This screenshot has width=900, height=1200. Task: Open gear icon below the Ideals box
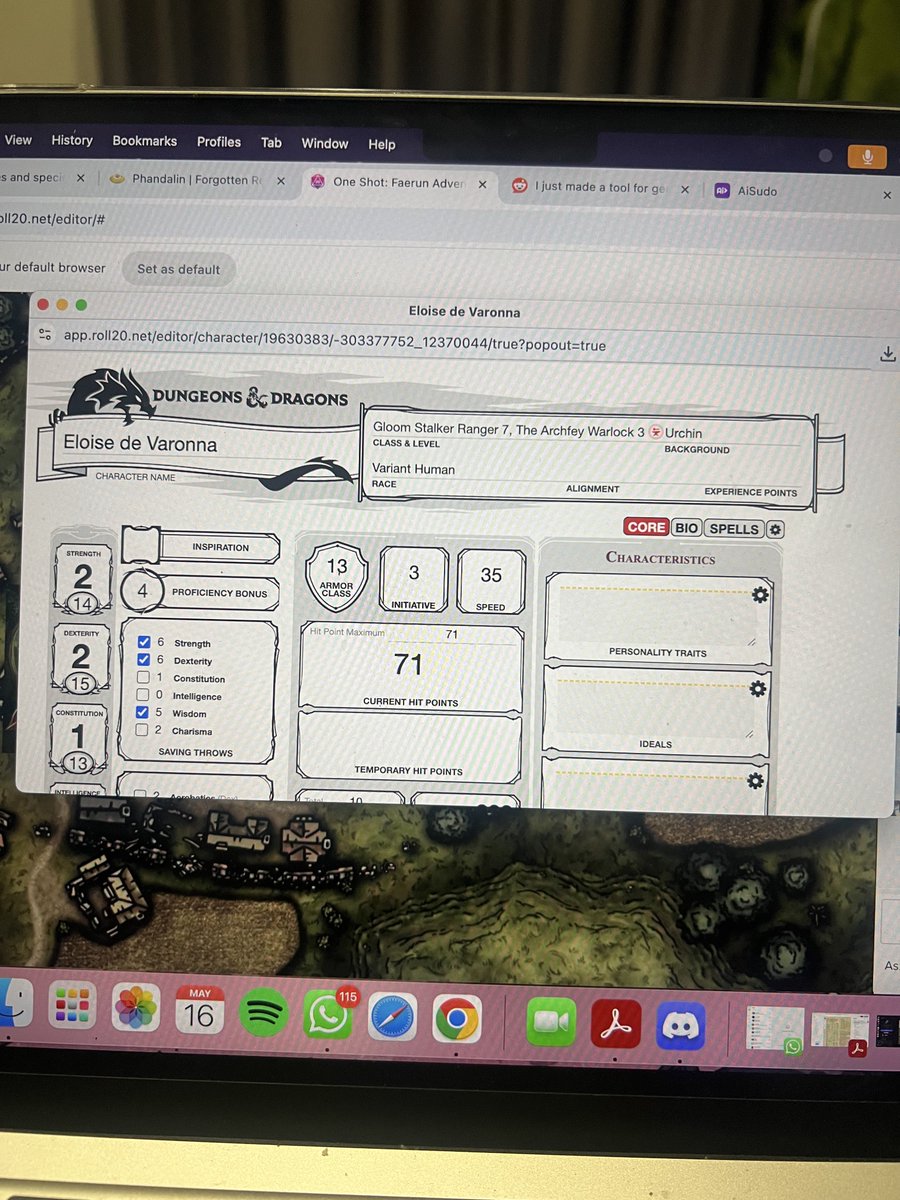pos(756,780)
